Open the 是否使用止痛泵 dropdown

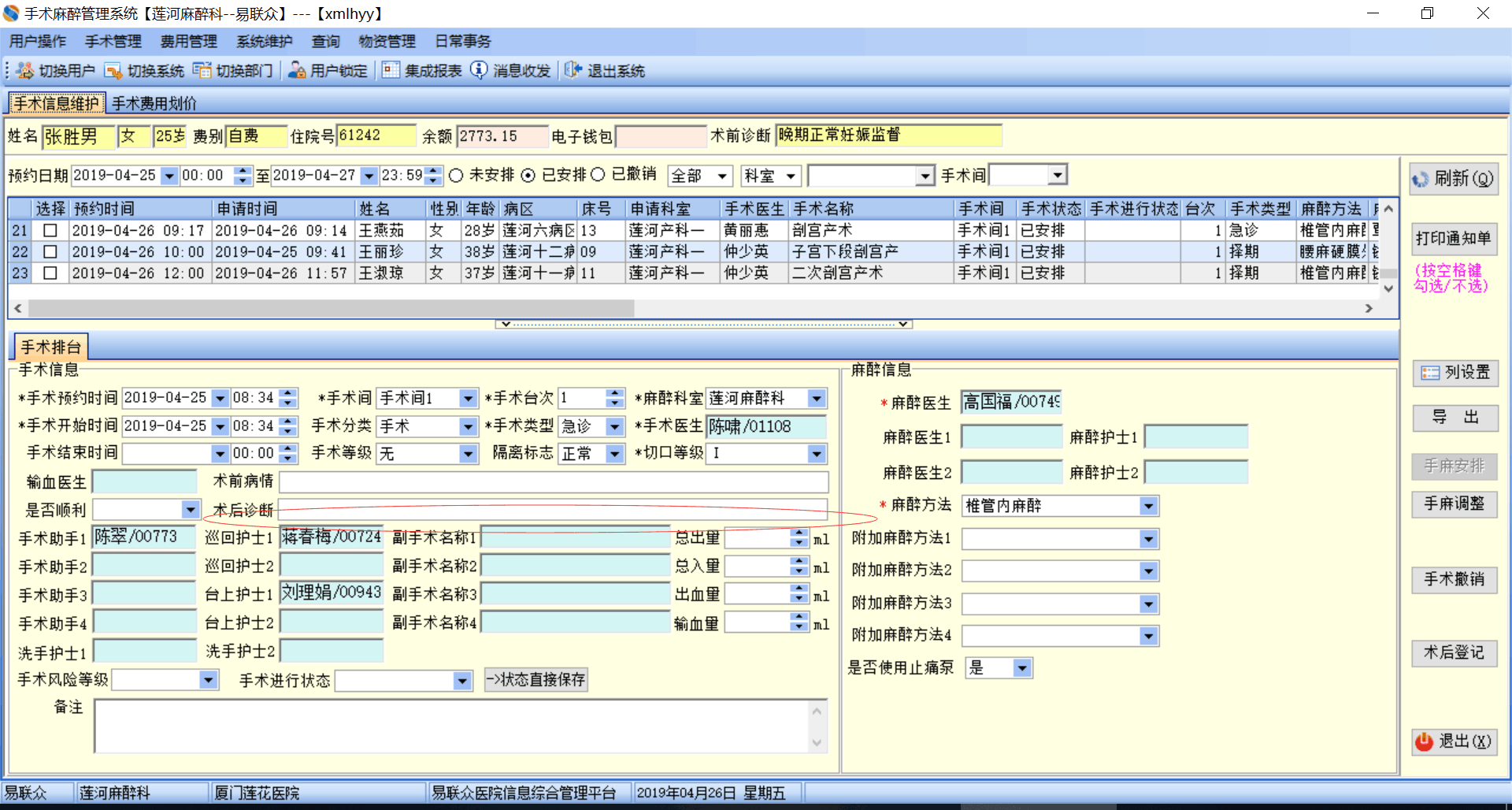tap(1022, 668)
